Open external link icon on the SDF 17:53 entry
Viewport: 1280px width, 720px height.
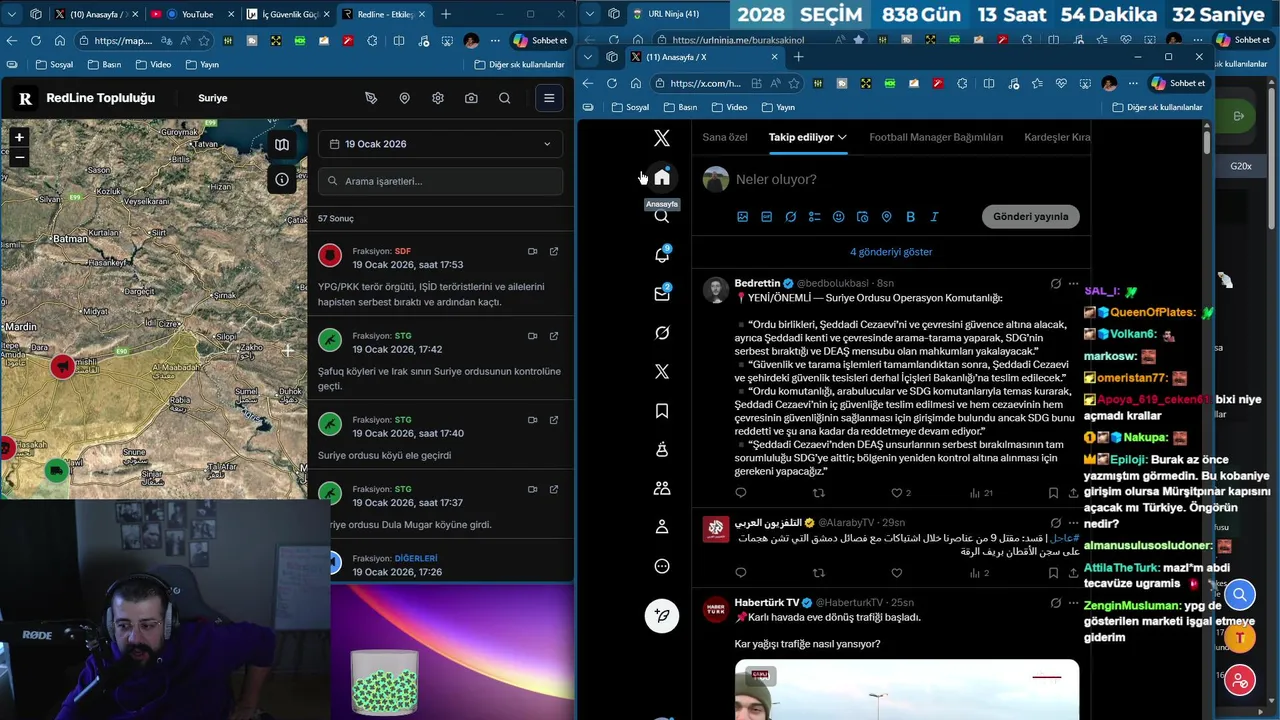[x=554, y=252]
